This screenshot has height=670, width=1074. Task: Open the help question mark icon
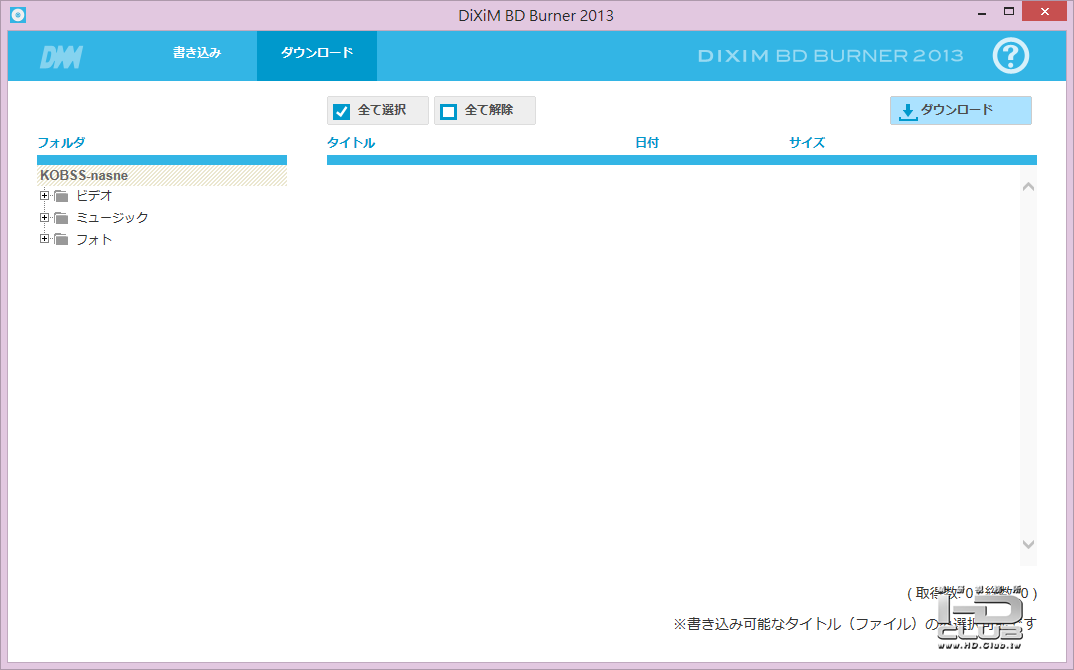(x=1010, y=55)
